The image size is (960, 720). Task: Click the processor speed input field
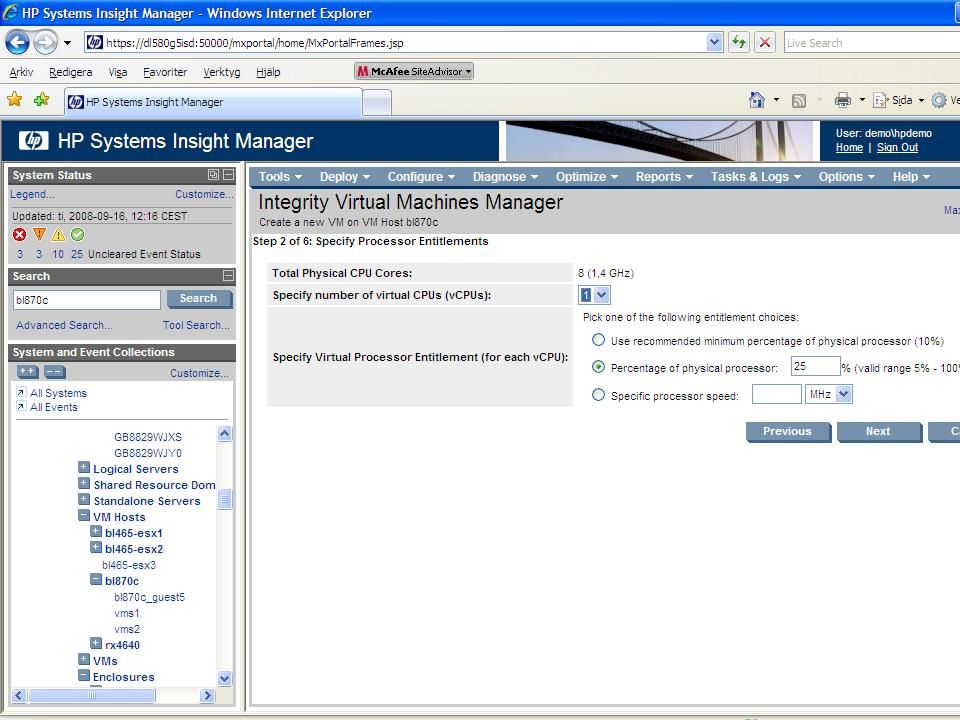point(776,394)
